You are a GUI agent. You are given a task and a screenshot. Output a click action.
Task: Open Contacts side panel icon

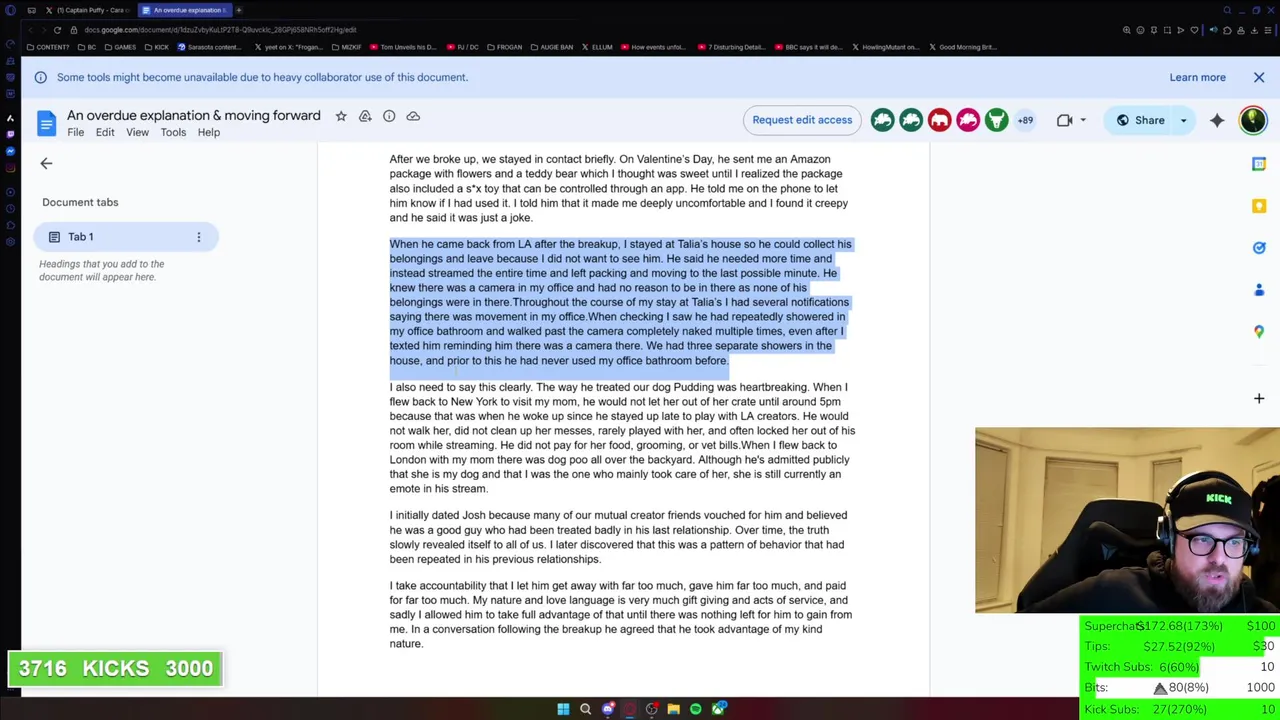1259,290
